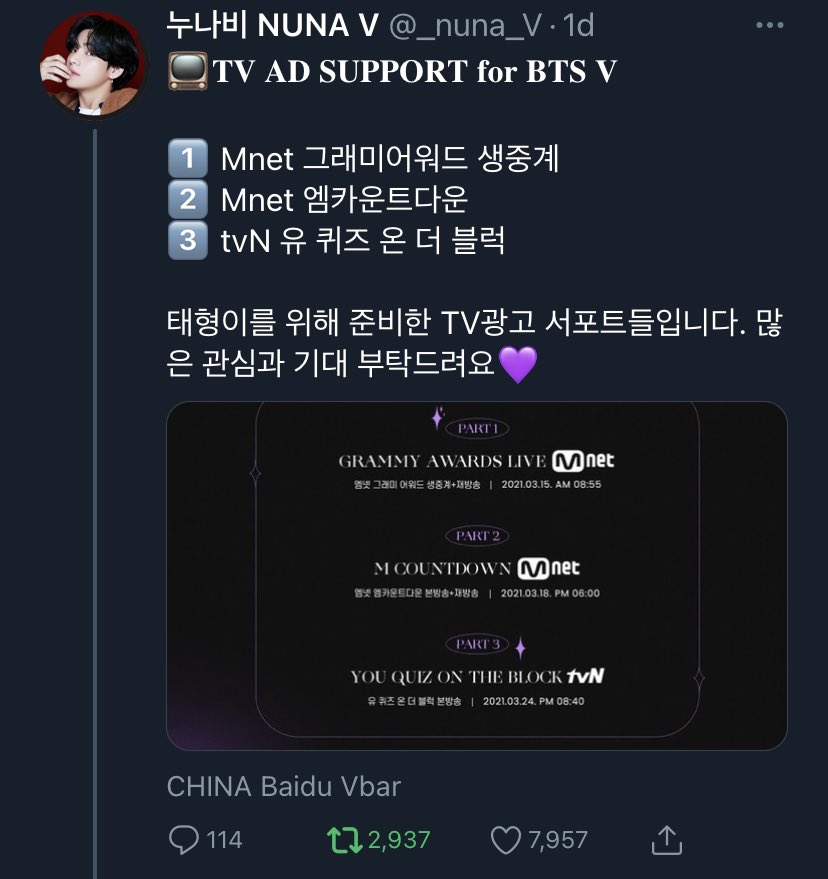Tap the green retweet arrows icon
Image resolution: width=828 pixels, height=879 pixels.
tap(345, 840)
